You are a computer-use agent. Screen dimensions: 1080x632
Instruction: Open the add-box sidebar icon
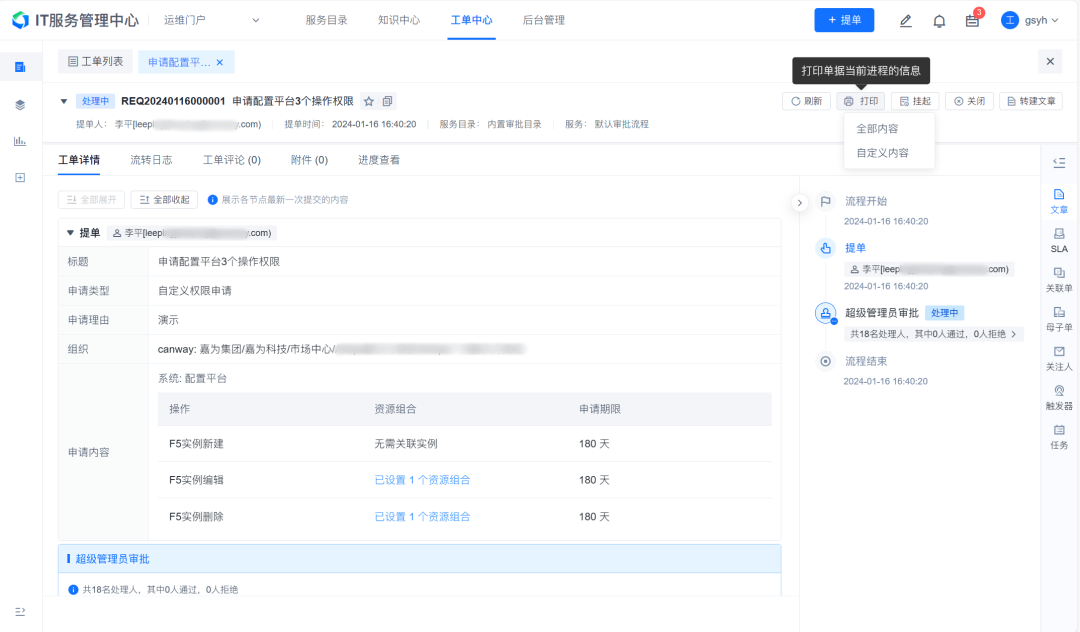(20, 178)
